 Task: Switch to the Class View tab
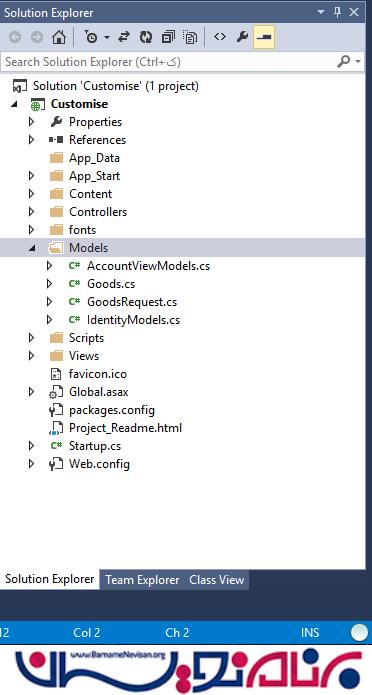click(x=216, y=580)
